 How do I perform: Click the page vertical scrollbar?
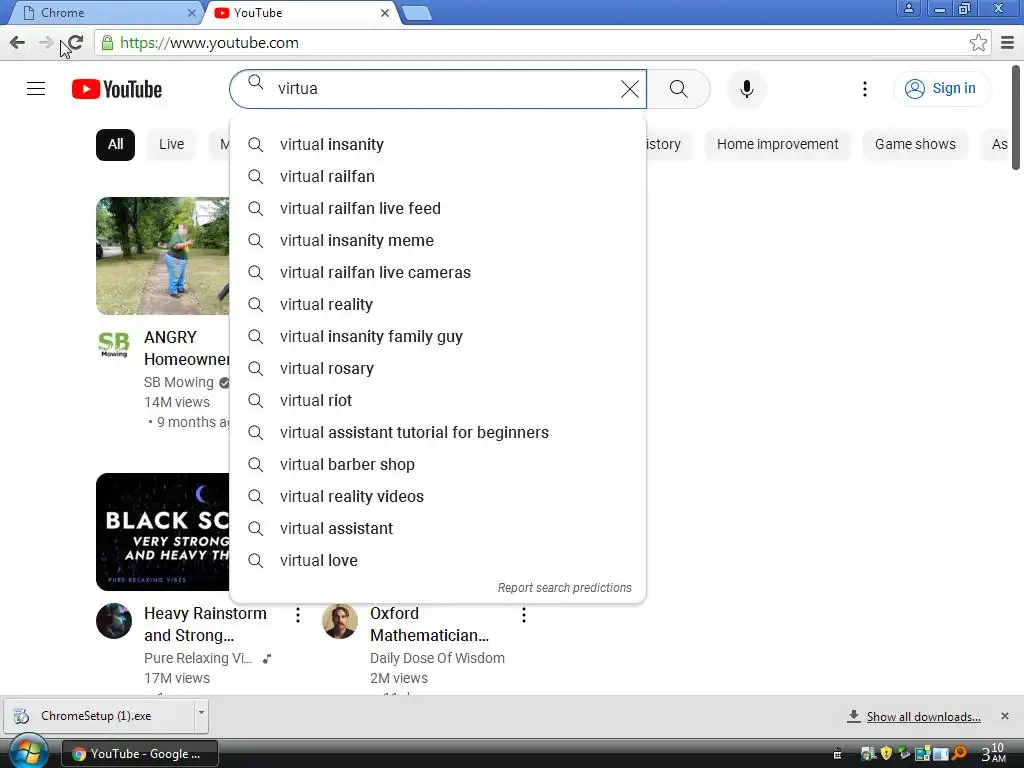[x=1016, y=118]
